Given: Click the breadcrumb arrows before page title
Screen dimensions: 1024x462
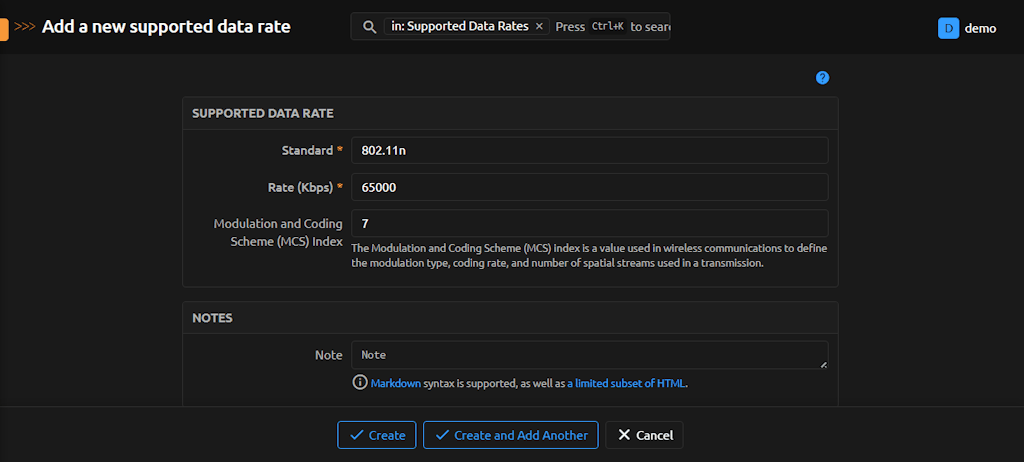Looking at the screenshot, I should coord(25,28).
